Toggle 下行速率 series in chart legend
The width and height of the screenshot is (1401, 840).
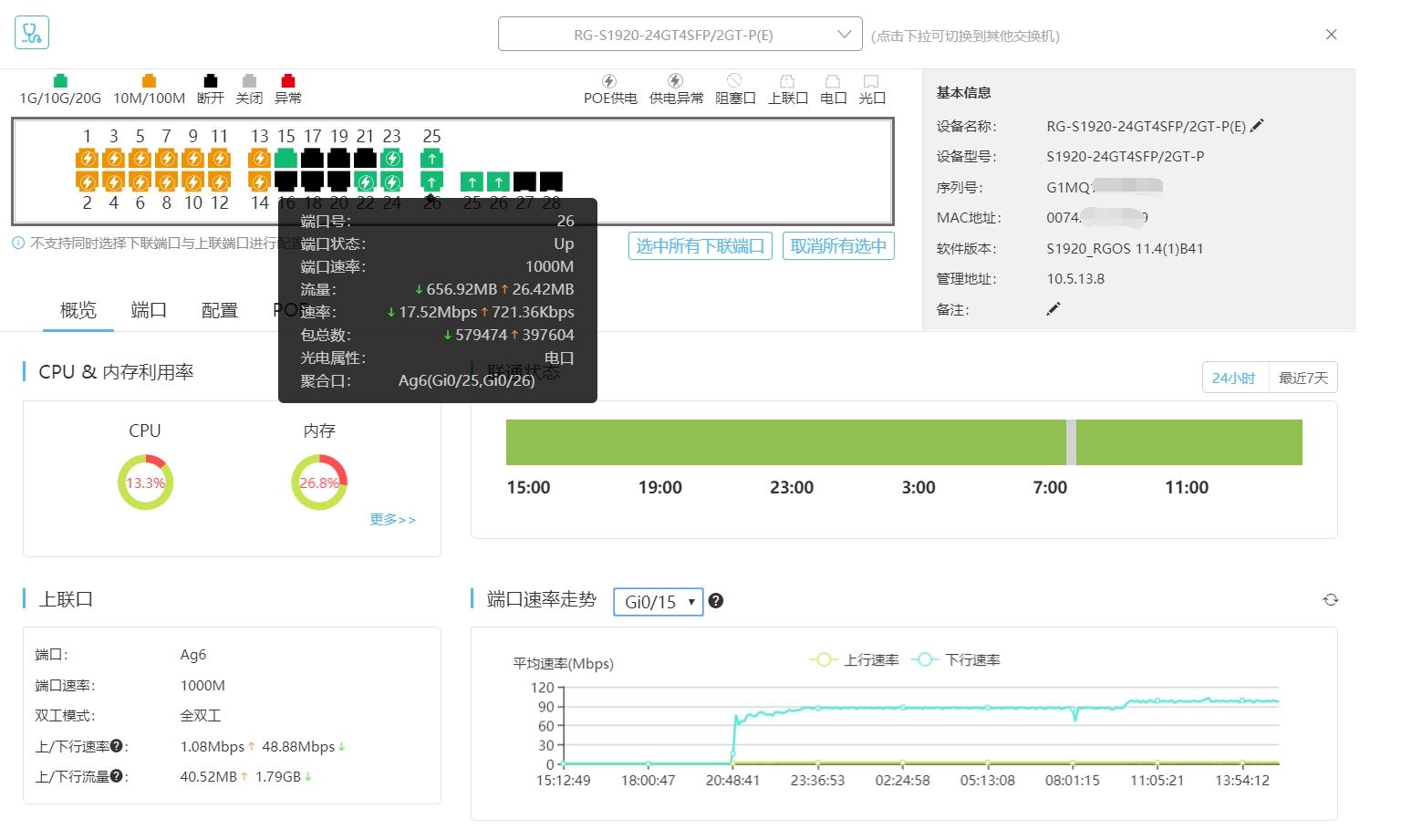click(956, 659)
